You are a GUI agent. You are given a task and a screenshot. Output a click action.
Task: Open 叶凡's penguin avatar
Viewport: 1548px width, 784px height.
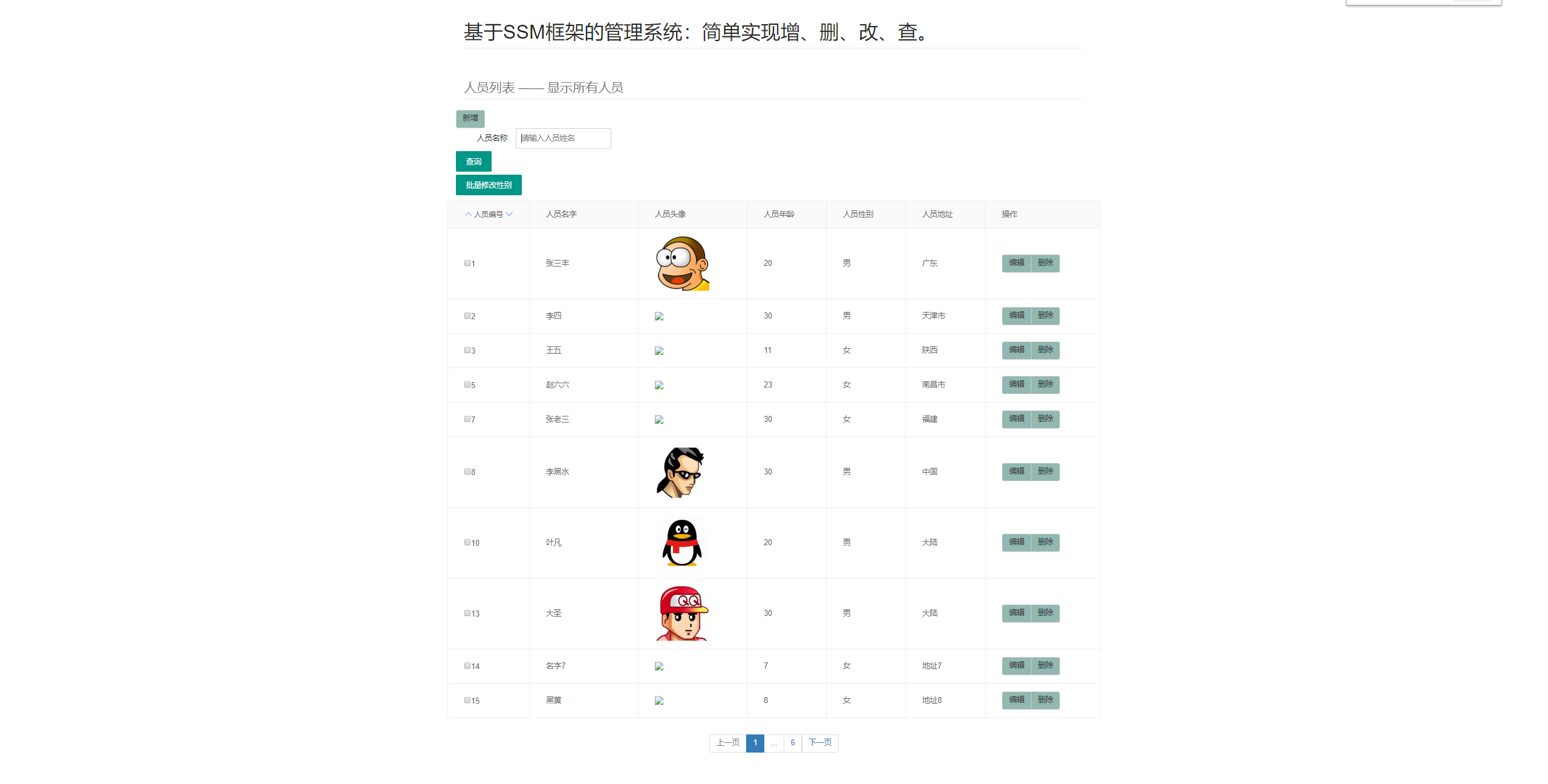(681, 542)
